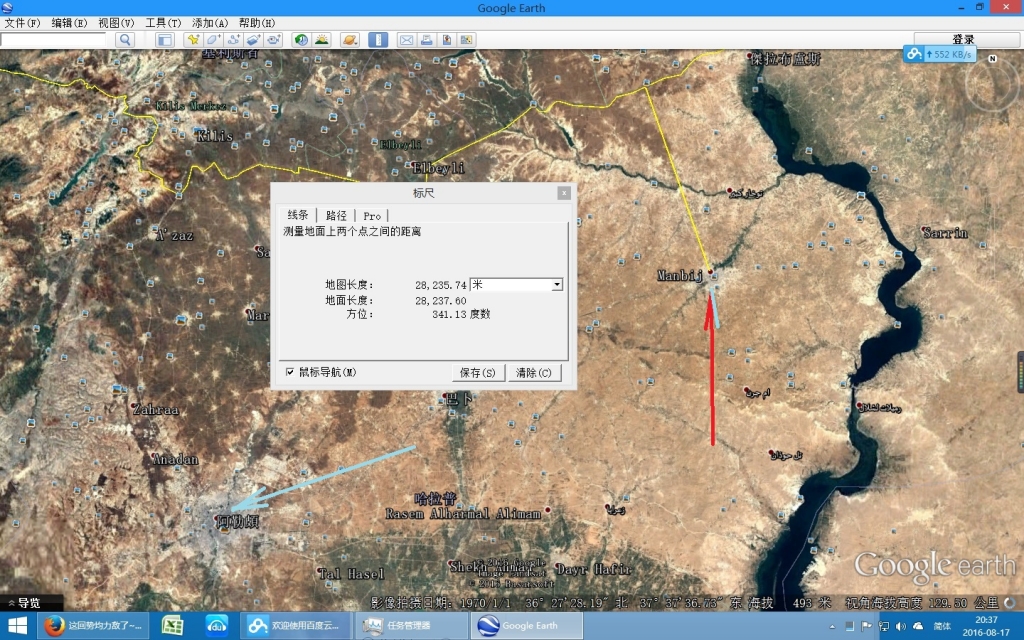This screenshot has width=1024, height=640.
Task: Switch to the 路径 tab in ruler dialog
Action: pyautogui.click(x=336, y=216)
